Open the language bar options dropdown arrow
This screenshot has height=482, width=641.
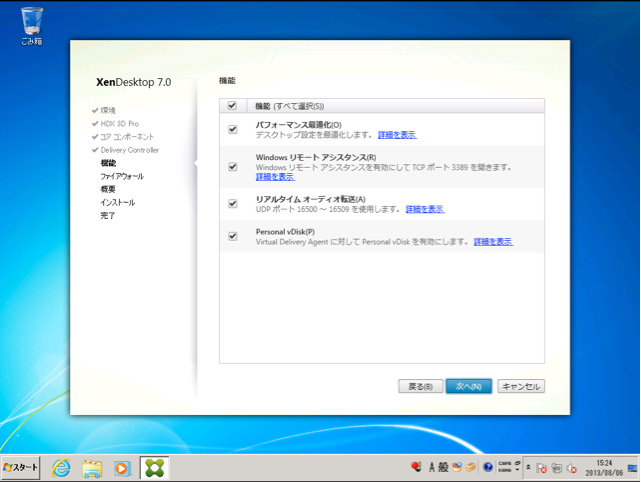518,470
